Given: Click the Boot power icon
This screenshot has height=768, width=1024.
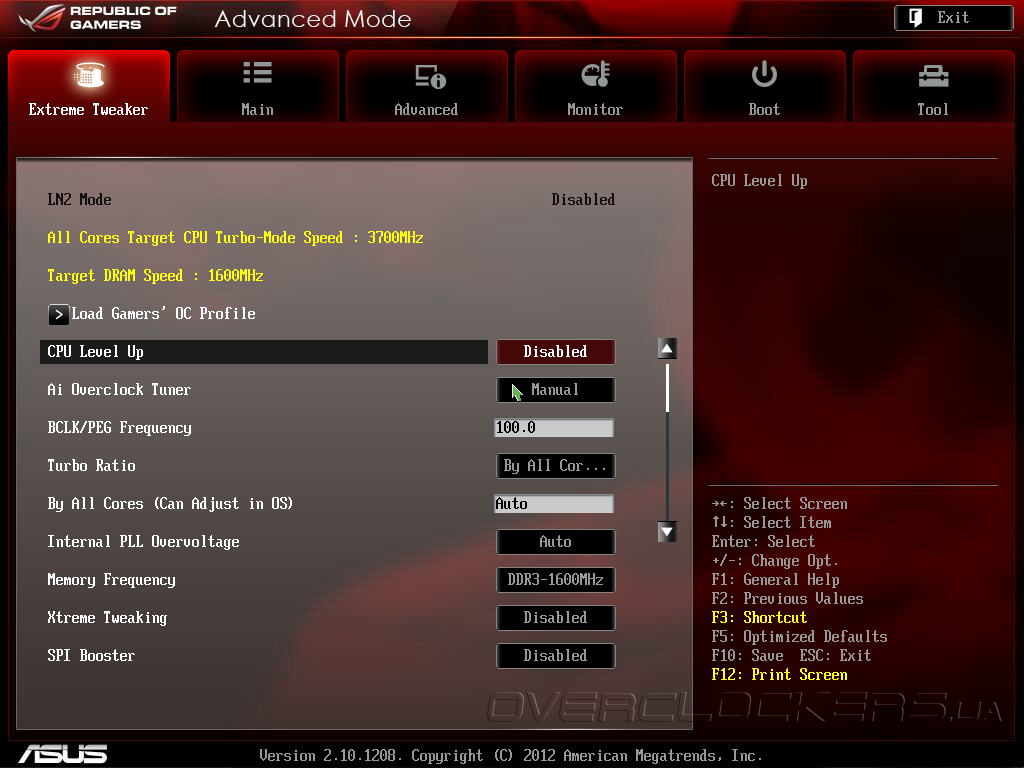Looking at the screenshot, I should coord(764,74).
